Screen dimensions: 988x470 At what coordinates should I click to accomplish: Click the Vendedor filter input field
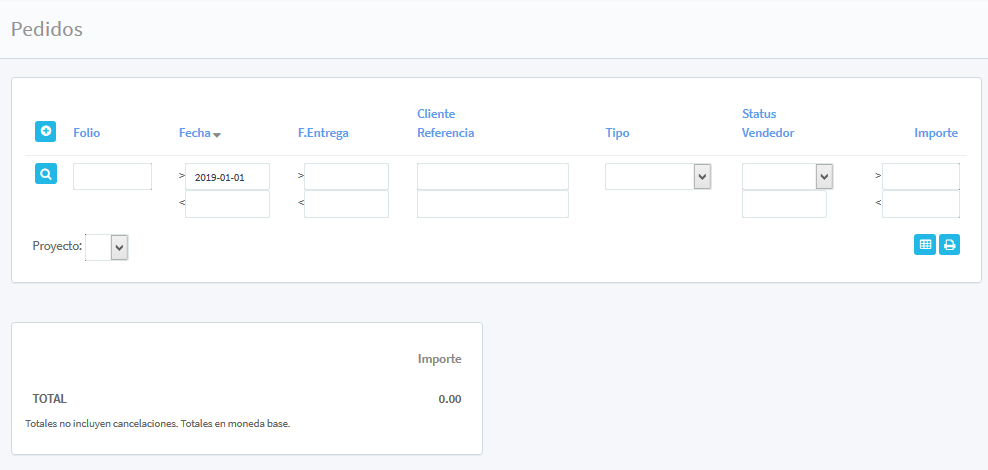pos(784,204)
